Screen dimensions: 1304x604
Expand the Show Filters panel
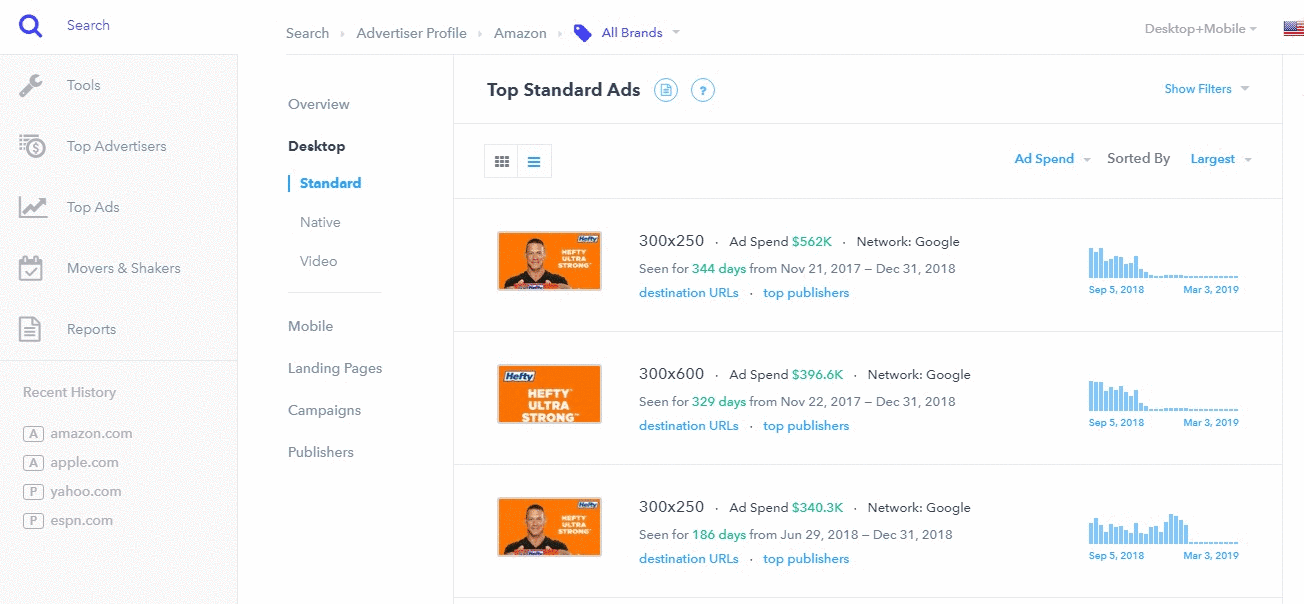point(1207,89)
